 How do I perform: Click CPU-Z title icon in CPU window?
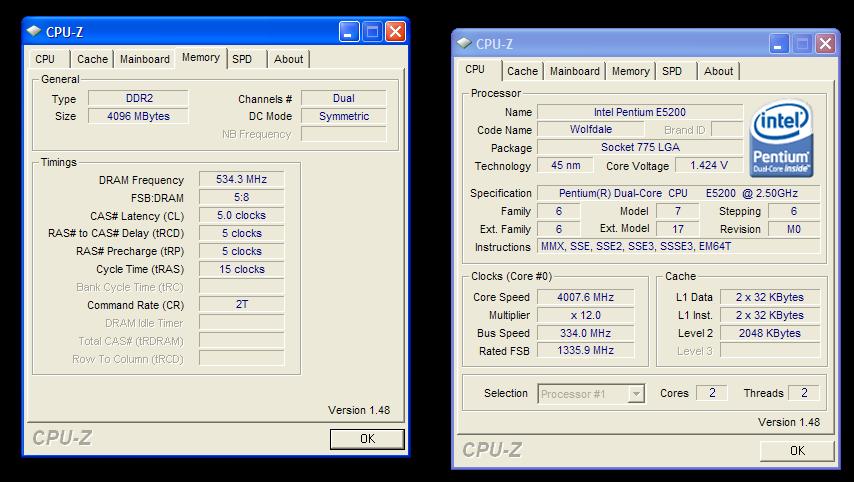tap(465, 44)
